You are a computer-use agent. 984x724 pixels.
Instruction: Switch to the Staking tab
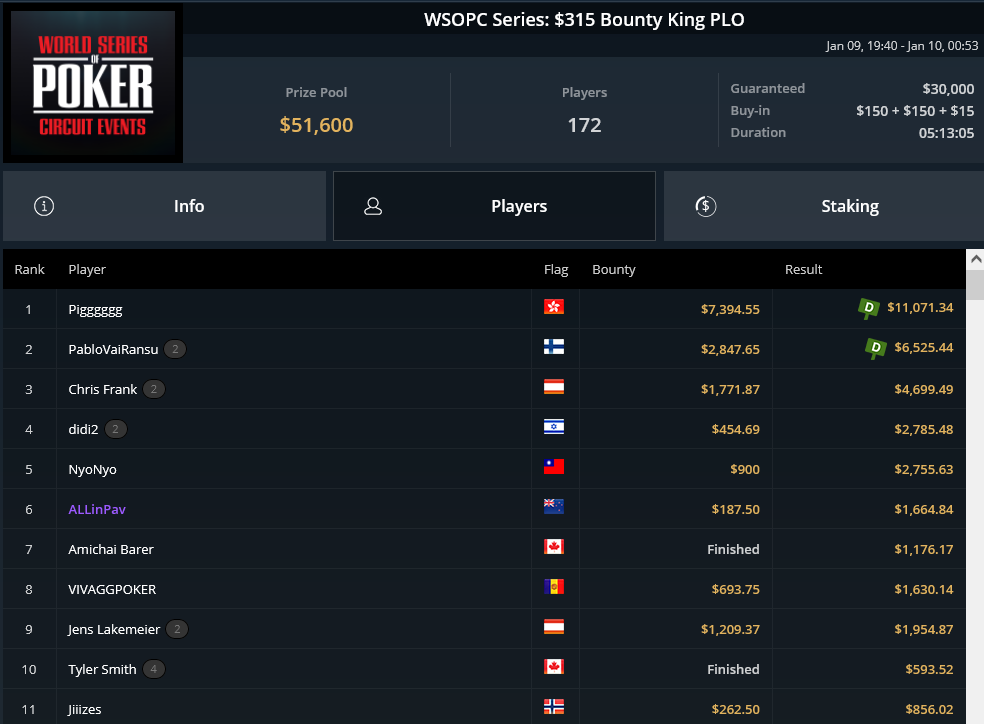(x=823, y=206)
